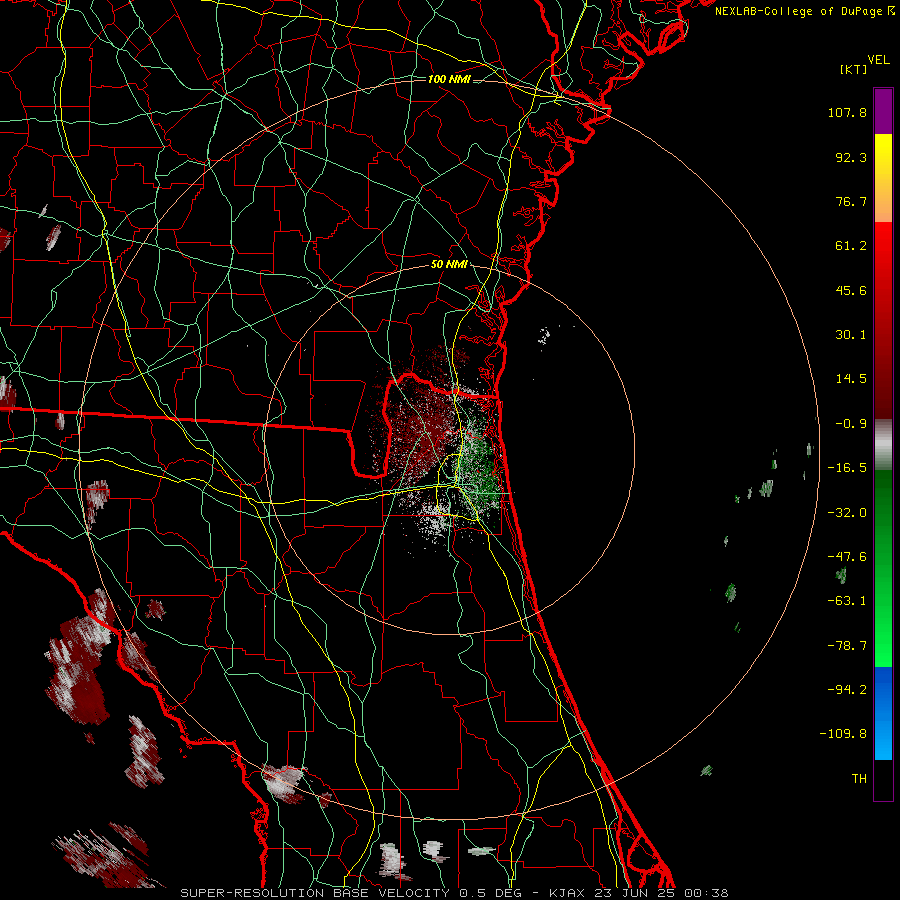The width and height of the screenshot is (900, 900).
Task: Click the blue segment of velocity color bar
Action: click(x=883, y=713)
